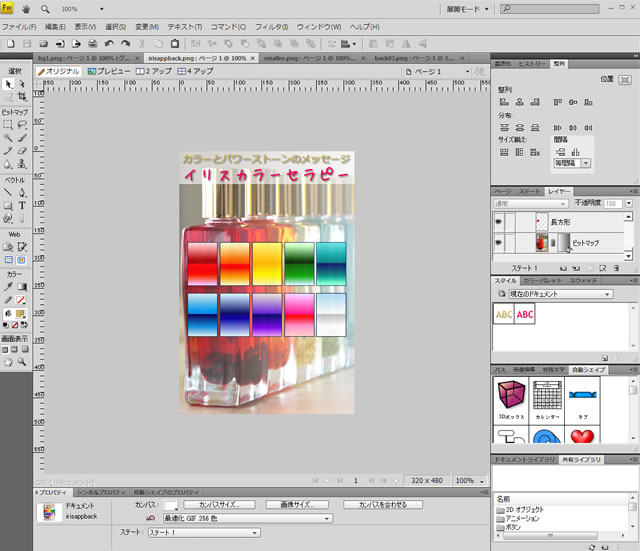Select the Text tool

pyautogui.click(x=21, y=205)
